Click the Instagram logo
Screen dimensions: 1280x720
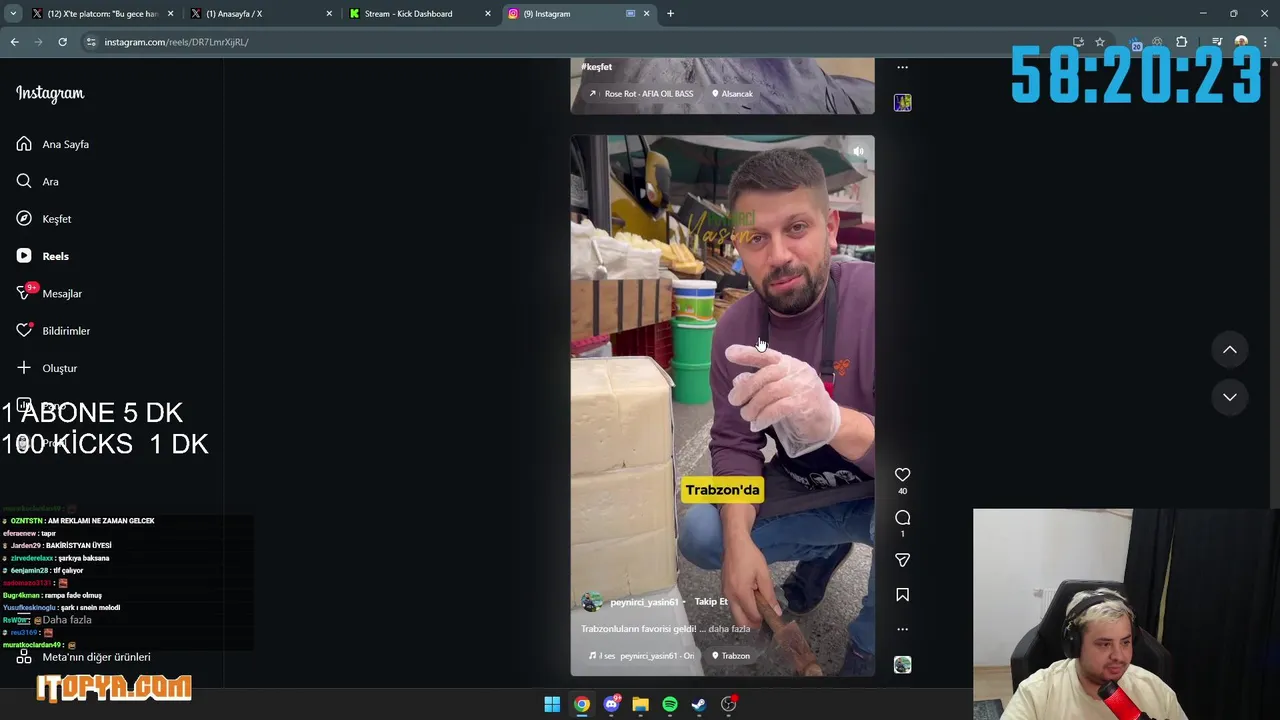coord(50,93)
